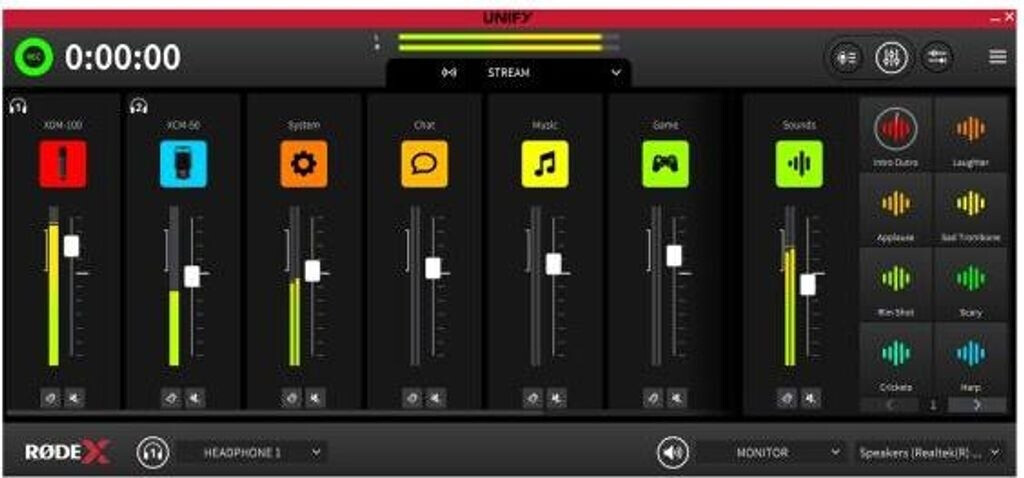Start recording with the green REC button
This screenshot has height=478, width=1024.
click(x=34, y=57)
